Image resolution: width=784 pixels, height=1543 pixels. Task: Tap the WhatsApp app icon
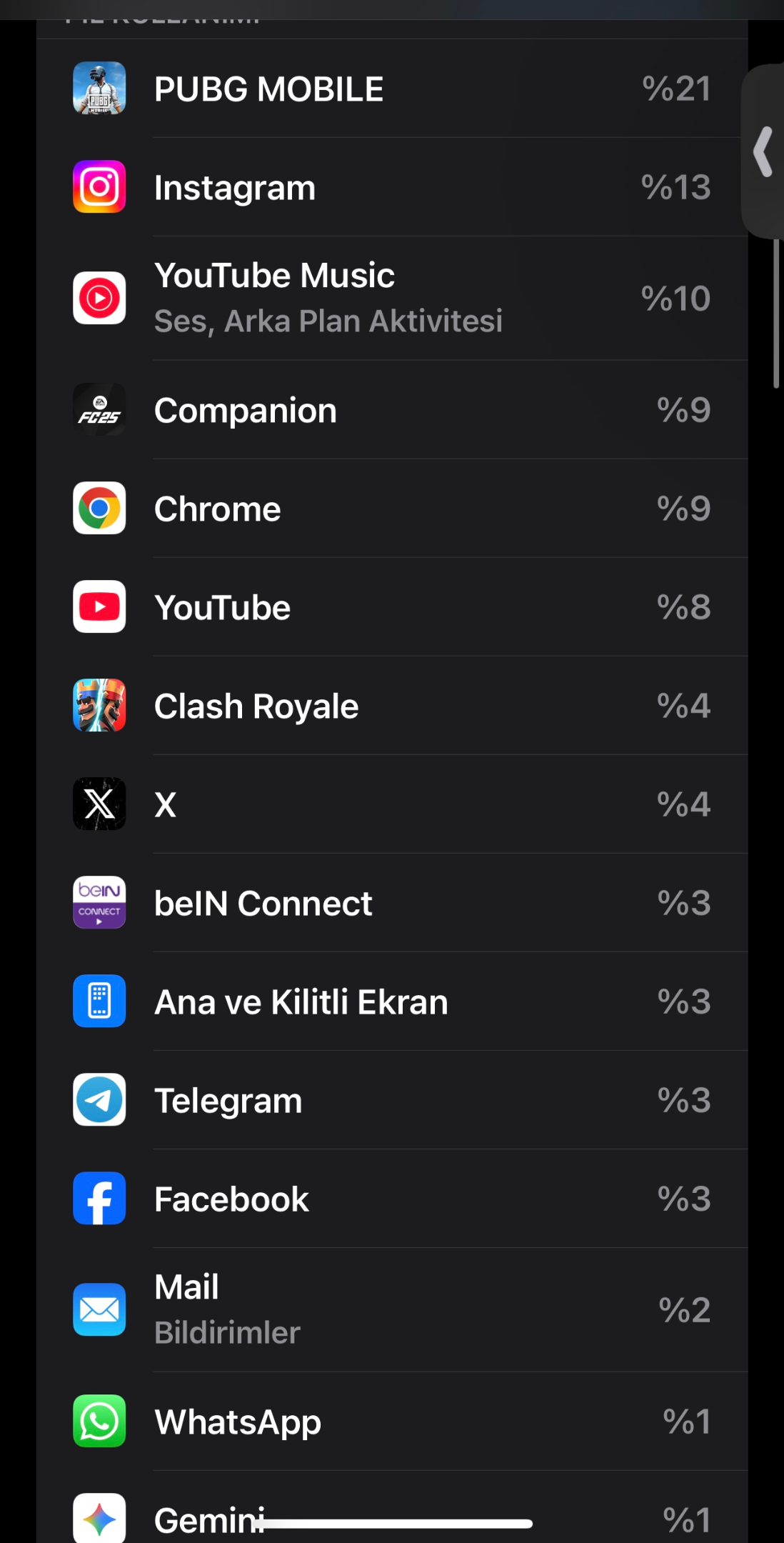99,1422
